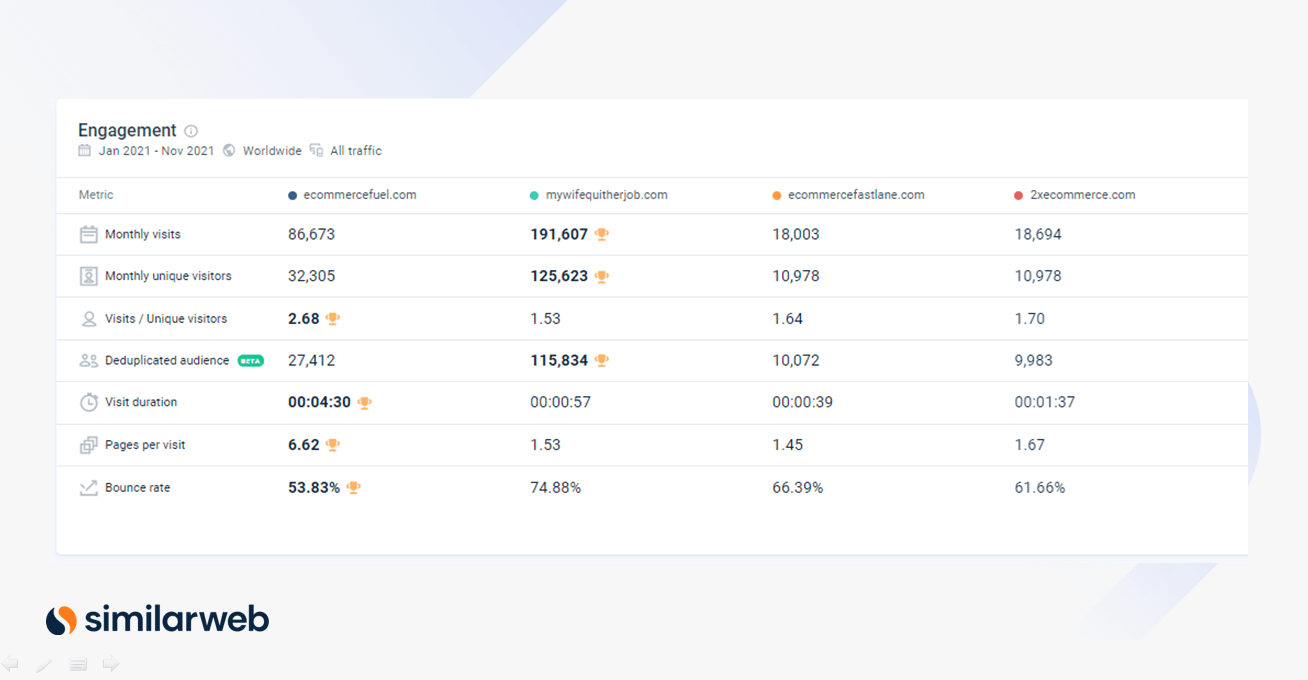Go to next slide arrow
Viewport: 1308px width, 680px height.
(111, 664)
